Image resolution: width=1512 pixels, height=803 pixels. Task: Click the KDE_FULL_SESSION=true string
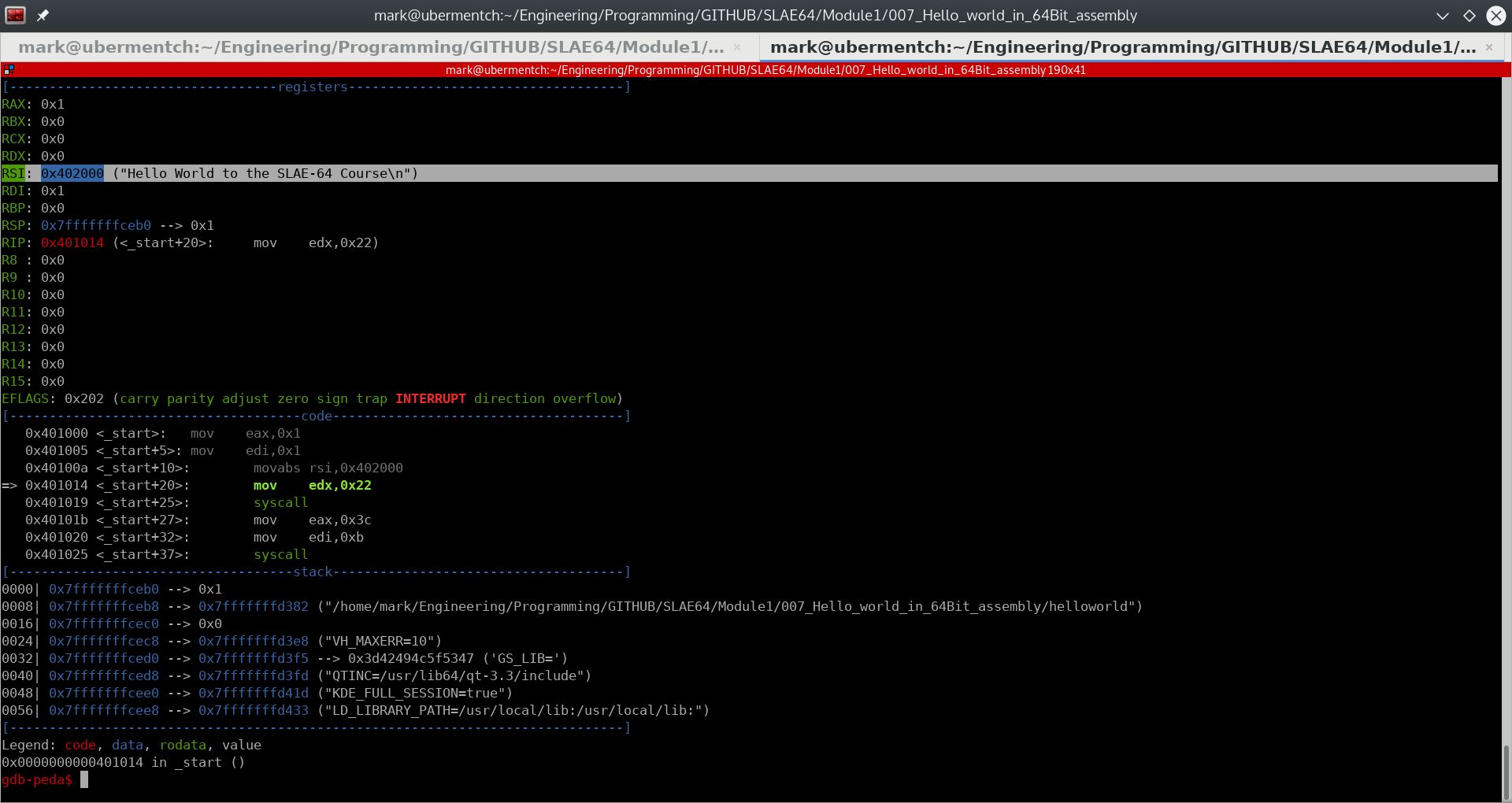pos(415,693)
